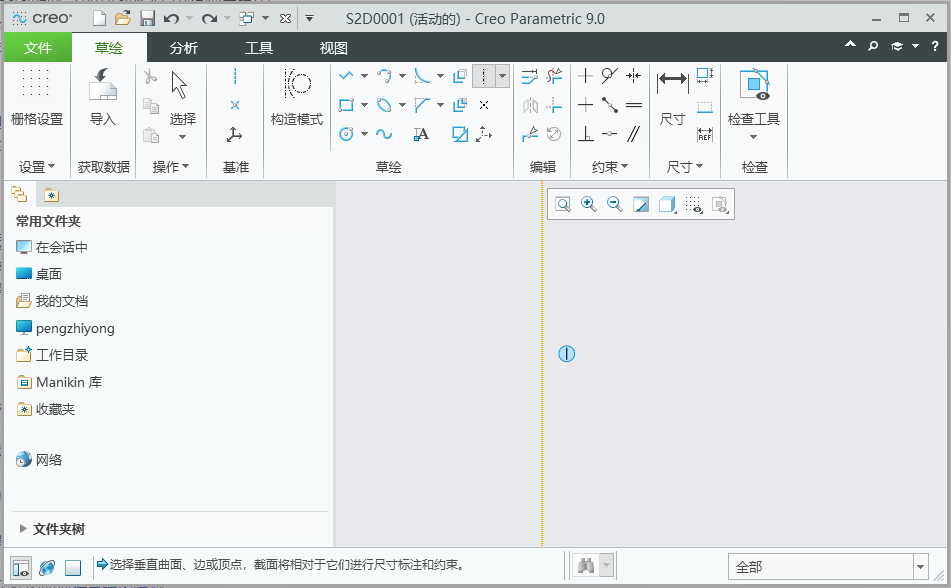Choose the Spline tool in the Sketch group
The width and height of the screenshot is (951, 588).
(386, 133)
